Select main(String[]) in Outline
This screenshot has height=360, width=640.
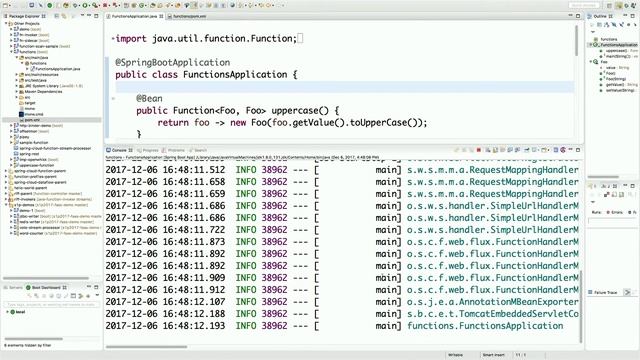coord(619,56)
